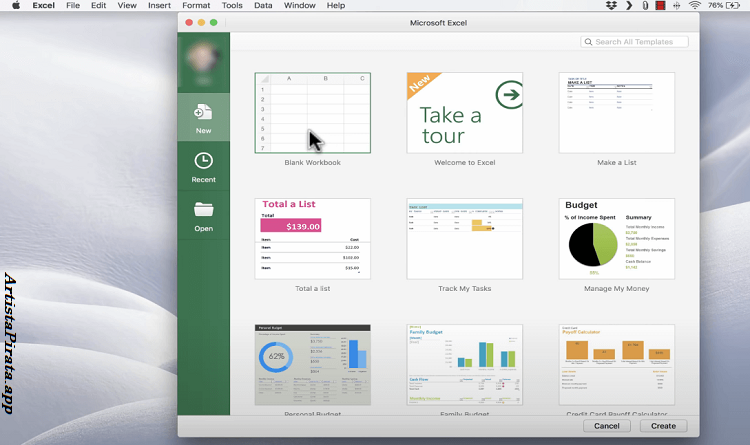Image resolution: width=750 pixels, height=445 pixels.
Task: Select the Manage My Money template
Action: [x=617, y=239]
